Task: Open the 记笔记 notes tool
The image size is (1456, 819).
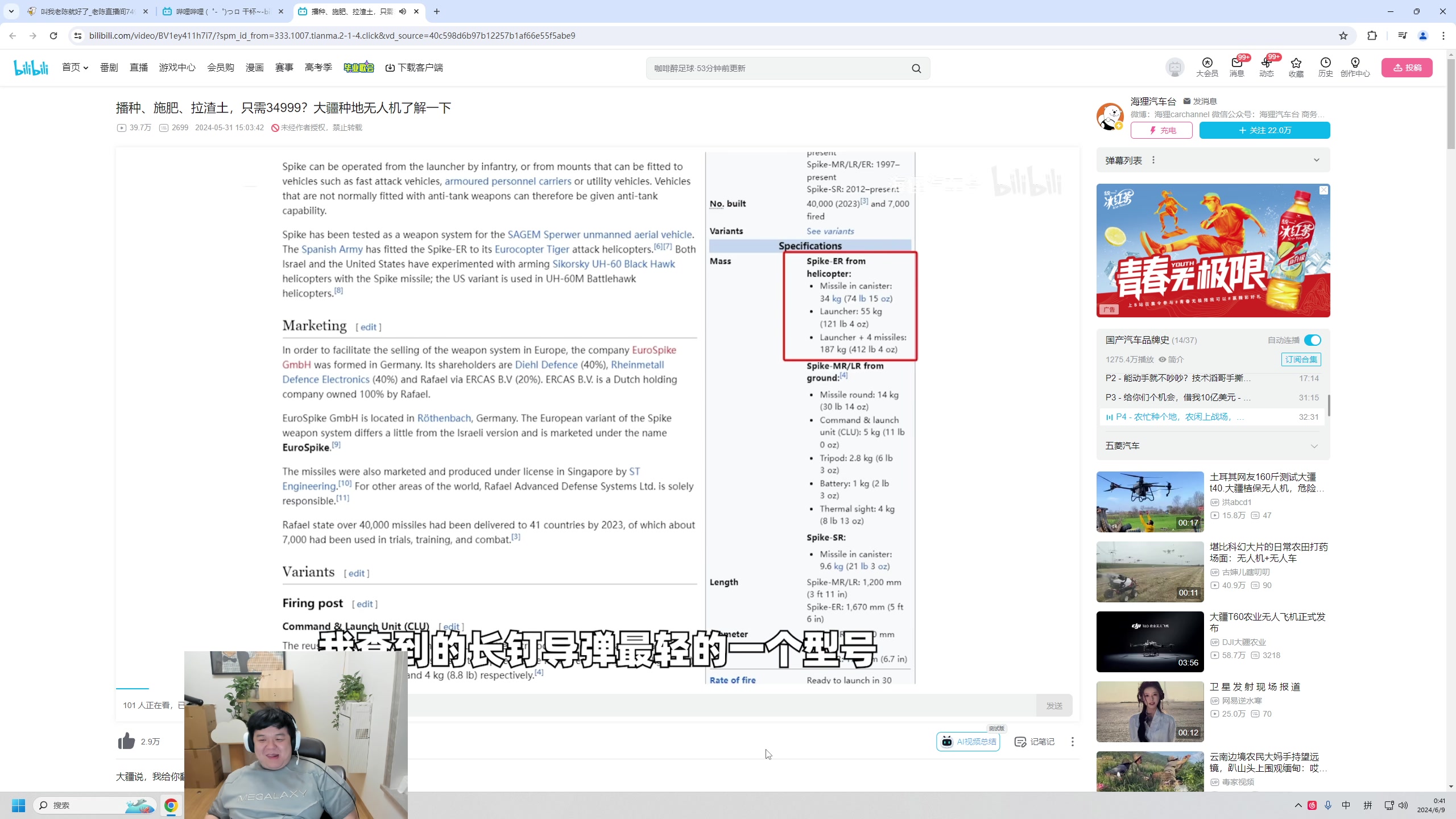Action: (1035, 742)
